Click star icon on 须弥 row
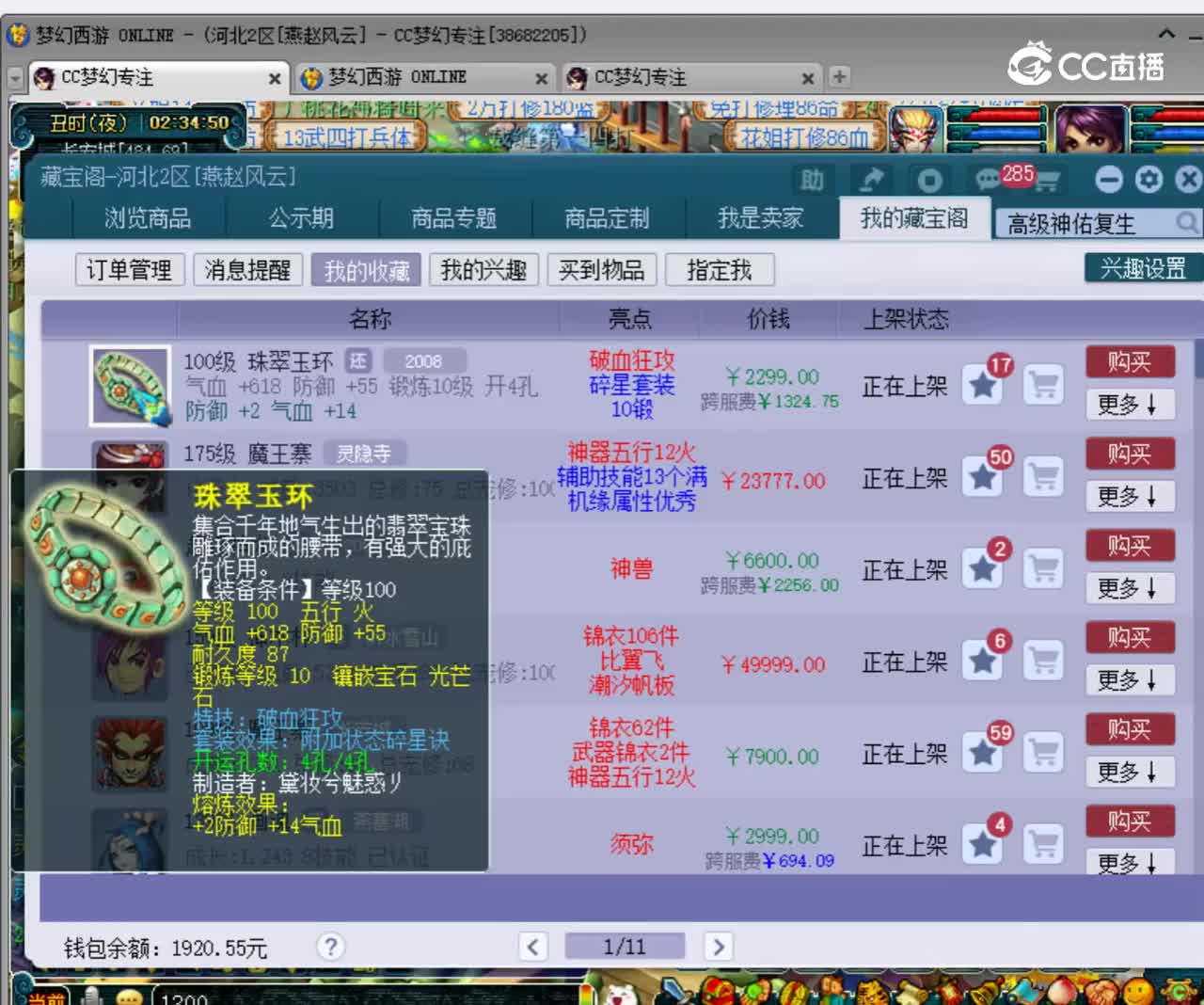The width and height of the screenshot is (1204, 1005). pyautogui.click(x=983, y=844)
